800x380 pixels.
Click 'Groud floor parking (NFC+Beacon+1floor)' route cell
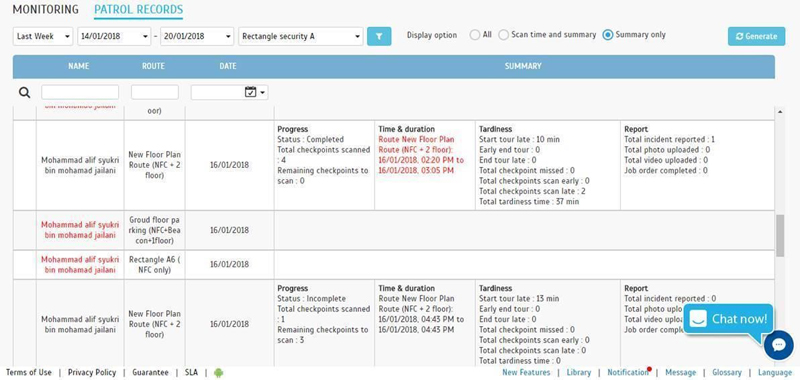(154, 230)
